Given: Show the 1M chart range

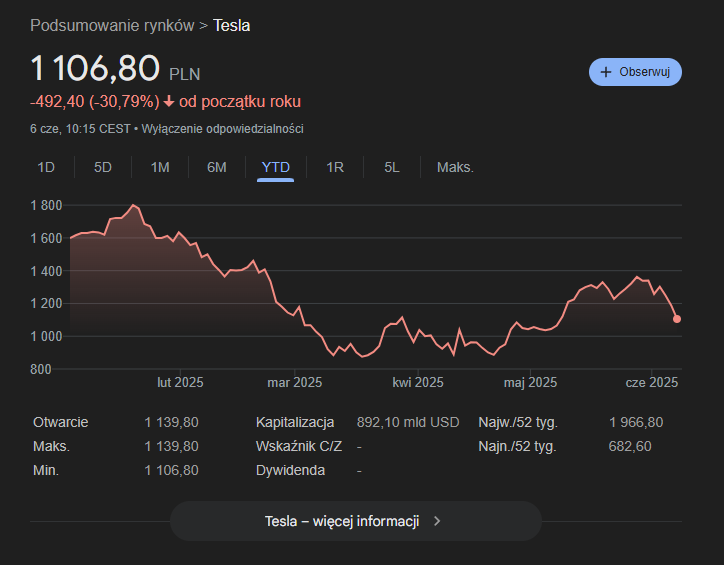Looking at the screenshot, I should pos(160,167).
